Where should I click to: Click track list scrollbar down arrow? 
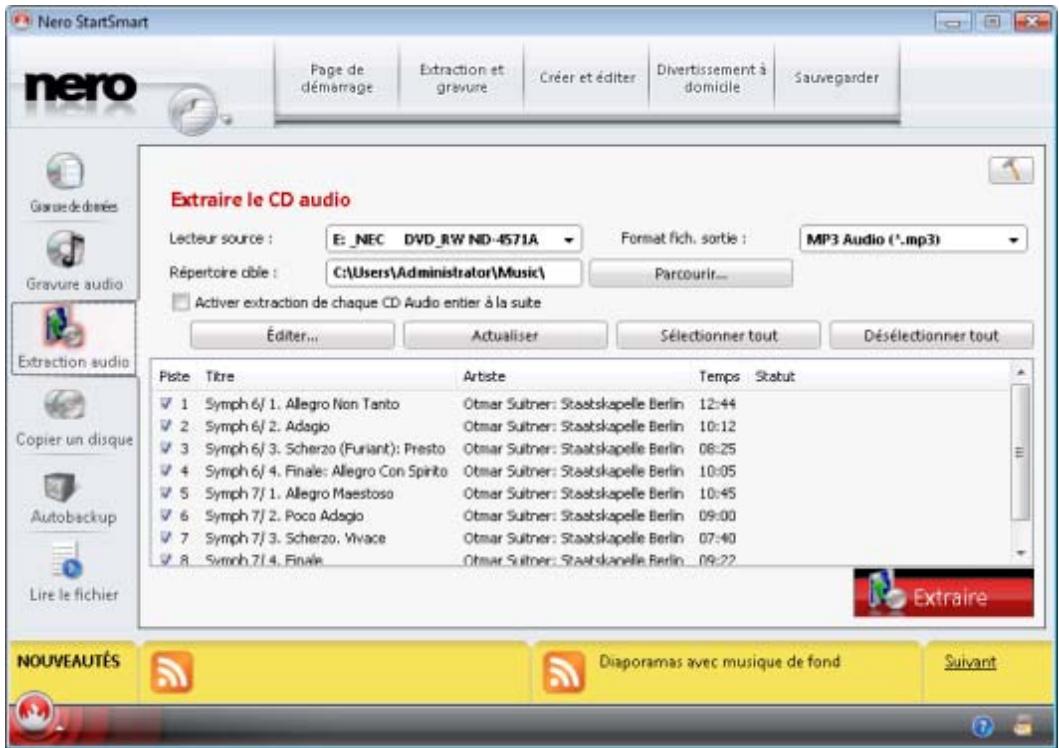[1021, 552]
